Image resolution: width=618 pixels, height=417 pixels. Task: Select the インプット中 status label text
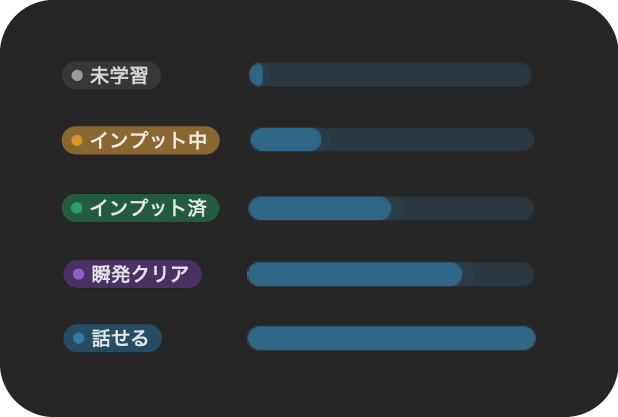pos(148,141)
